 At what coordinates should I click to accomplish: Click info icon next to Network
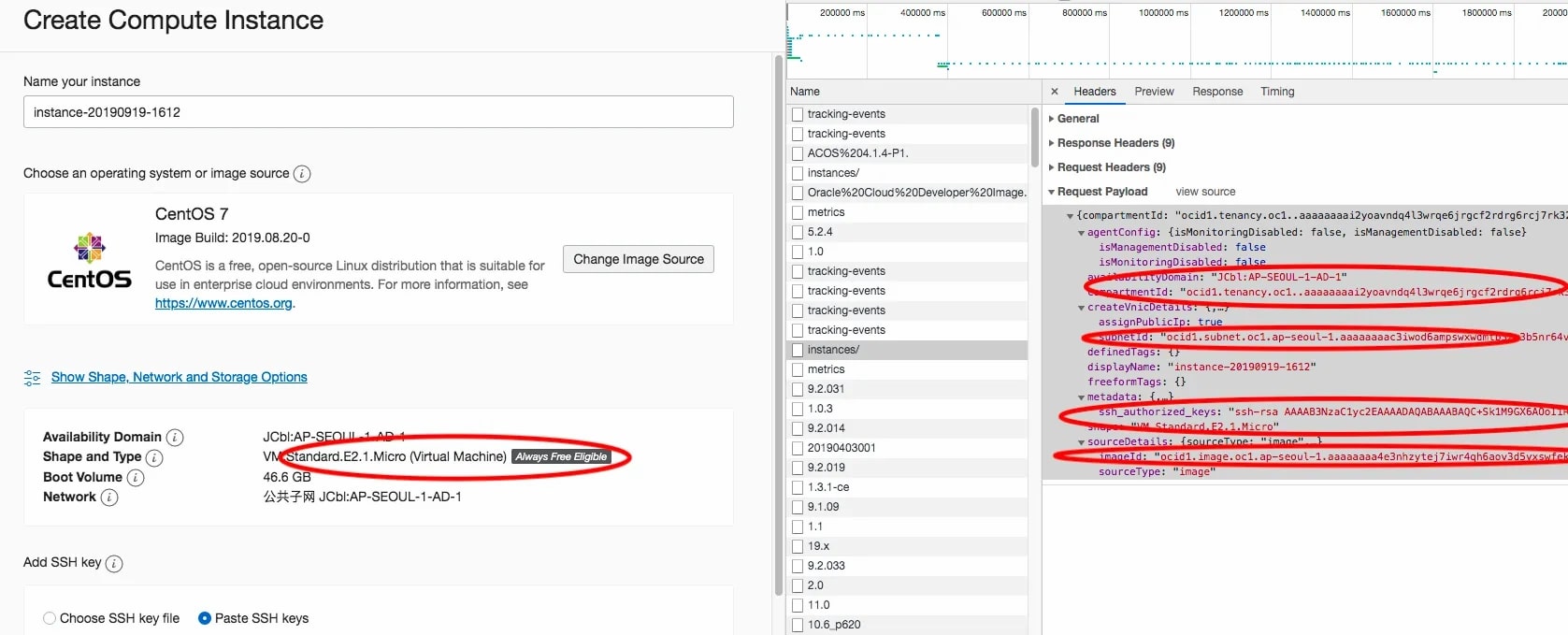point(109,498)
